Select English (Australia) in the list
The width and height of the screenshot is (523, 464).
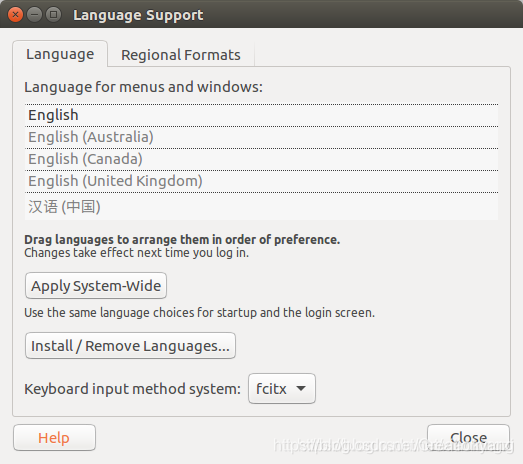(262, 137)
